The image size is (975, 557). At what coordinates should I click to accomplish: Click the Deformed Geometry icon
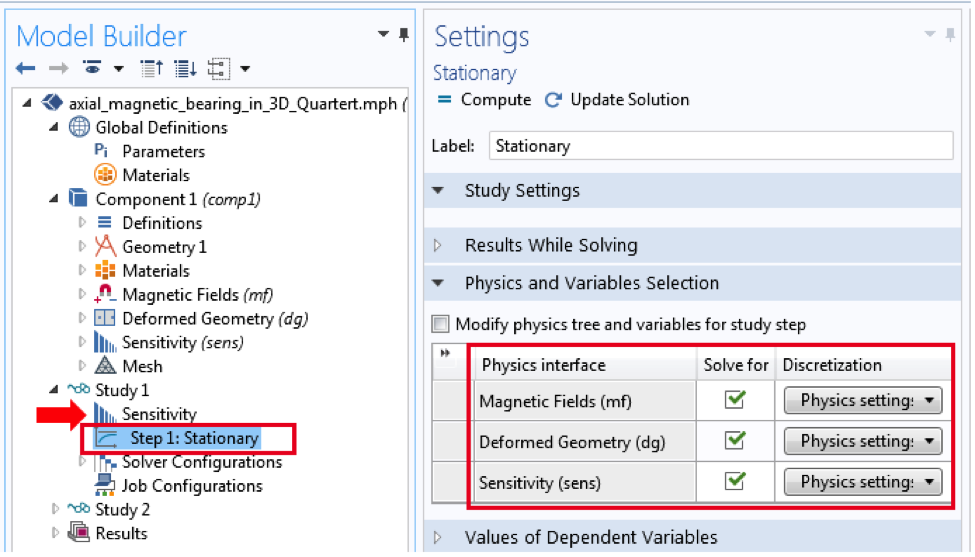[x=104, y=318]
